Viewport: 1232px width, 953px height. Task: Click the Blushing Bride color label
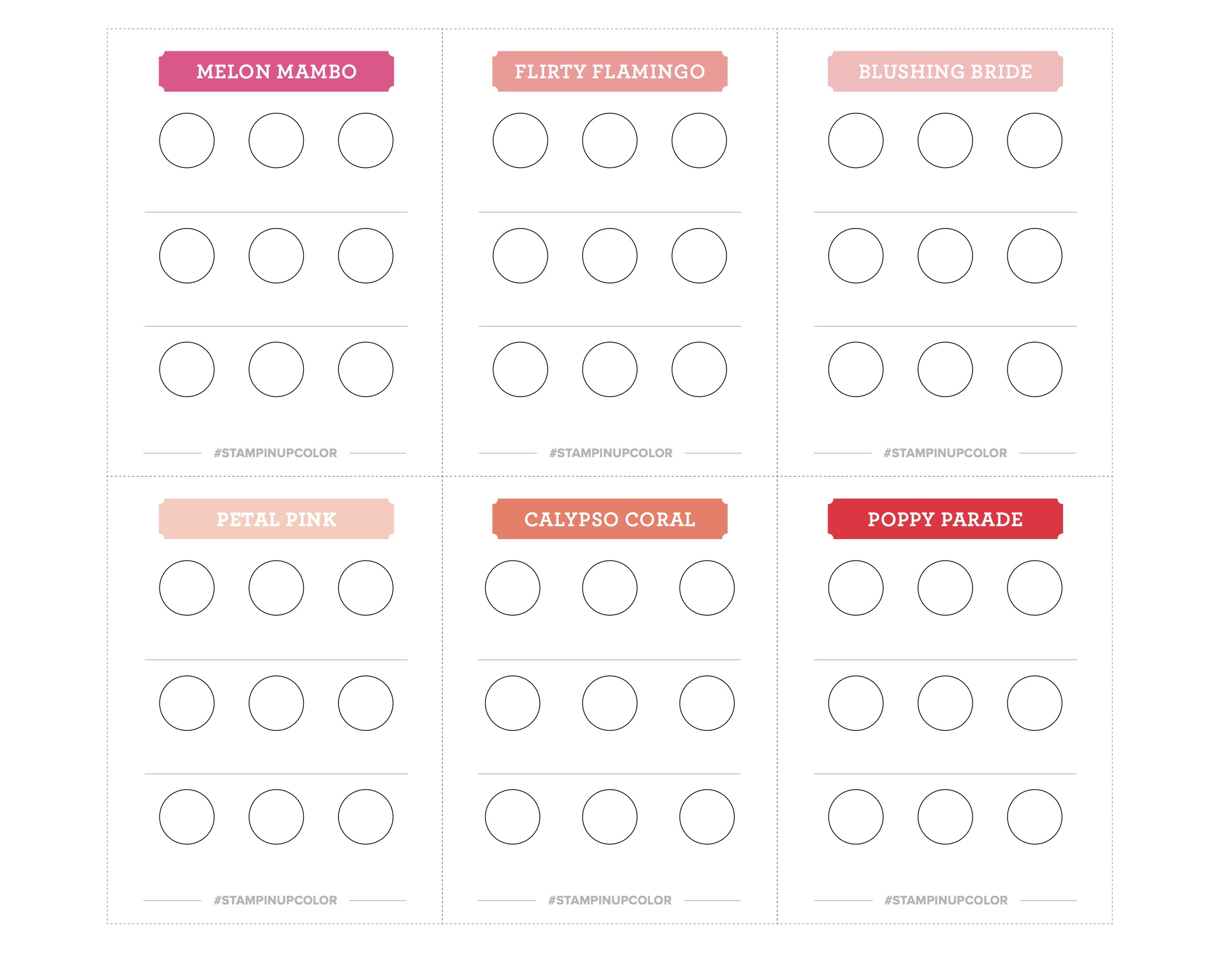click(x=945, y=71)
